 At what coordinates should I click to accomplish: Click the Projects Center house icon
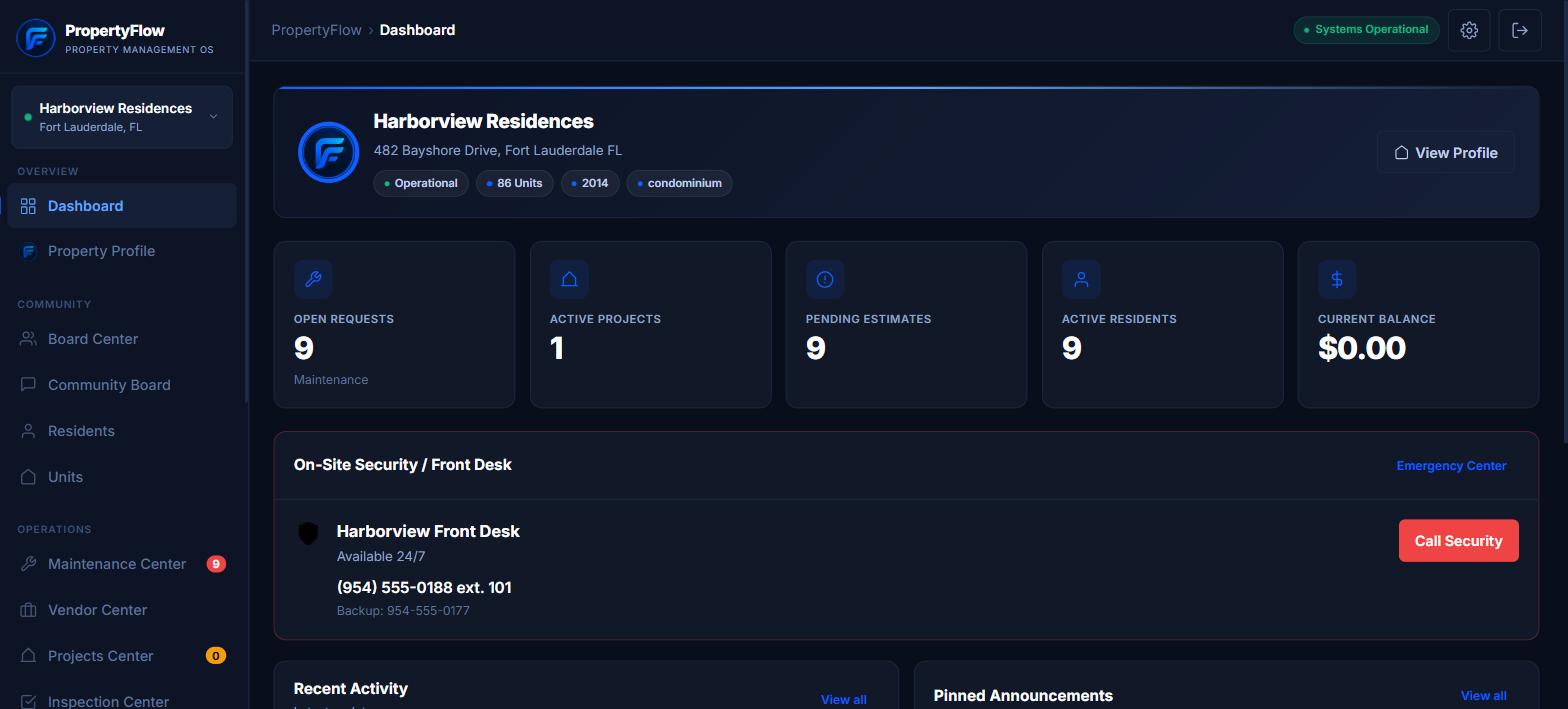point(28,656)
